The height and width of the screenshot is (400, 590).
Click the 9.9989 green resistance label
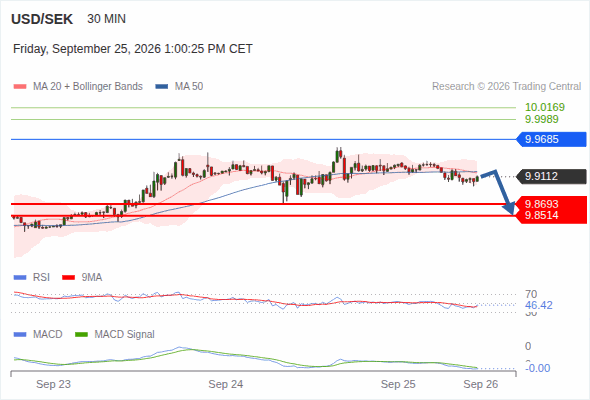coord(541,119)
